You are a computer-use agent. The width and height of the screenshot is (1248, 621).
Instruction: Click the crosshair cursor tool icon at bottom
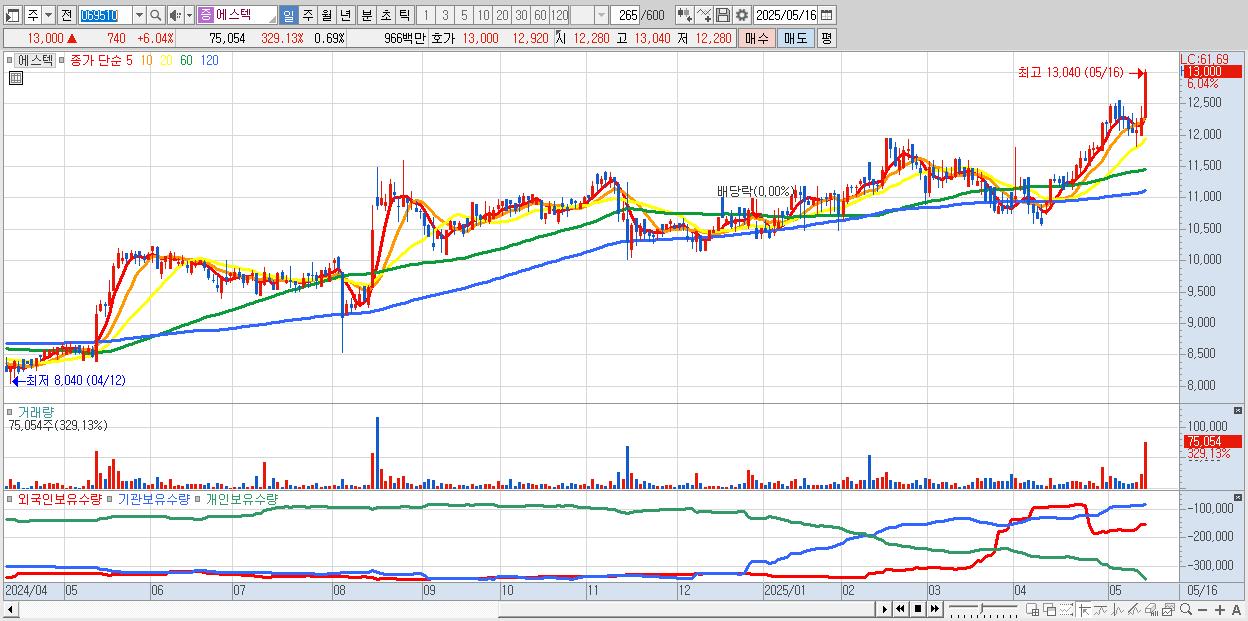(x=1084, y=610)
